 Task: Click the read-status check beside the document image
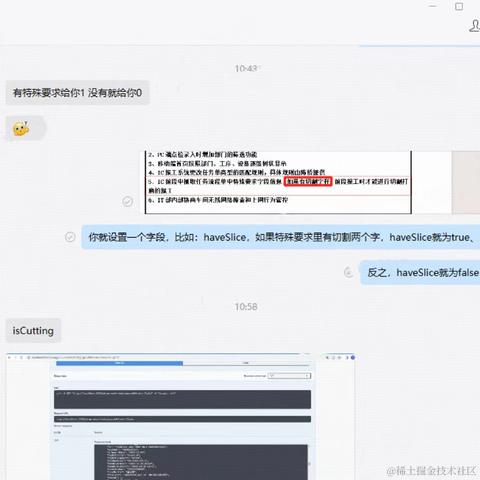click(127, 201)
